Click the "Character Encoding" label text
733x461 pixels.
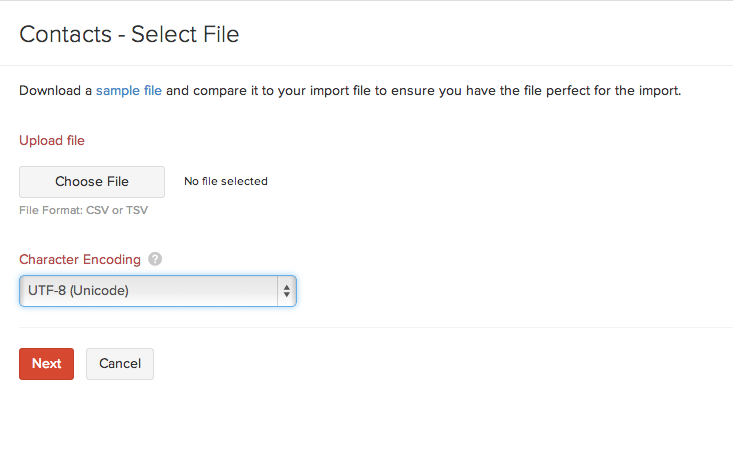80,260
